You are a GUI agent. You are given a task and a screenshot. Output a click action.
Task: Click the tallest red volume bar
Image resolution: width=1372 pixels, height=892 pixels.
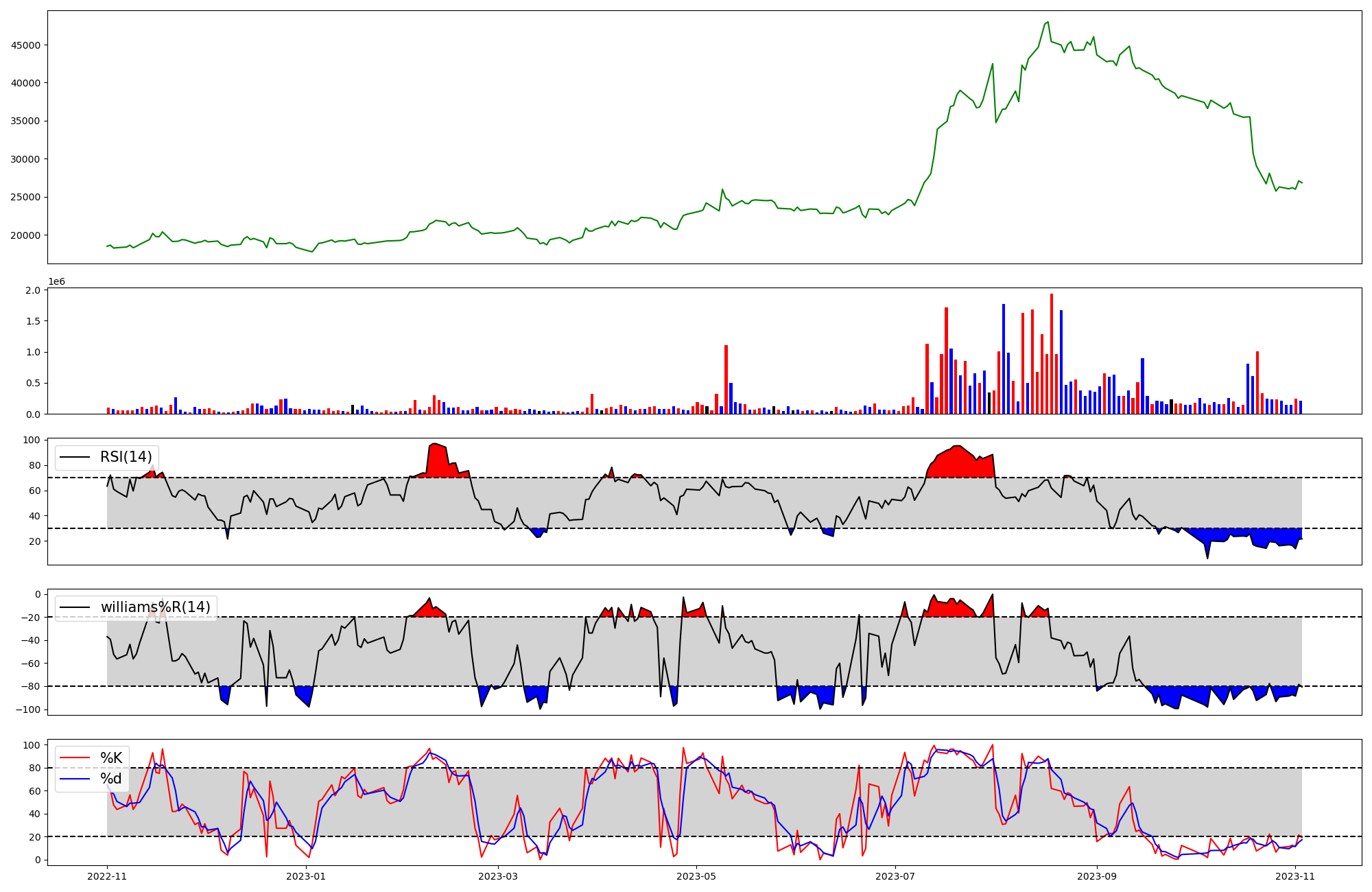1051,354
